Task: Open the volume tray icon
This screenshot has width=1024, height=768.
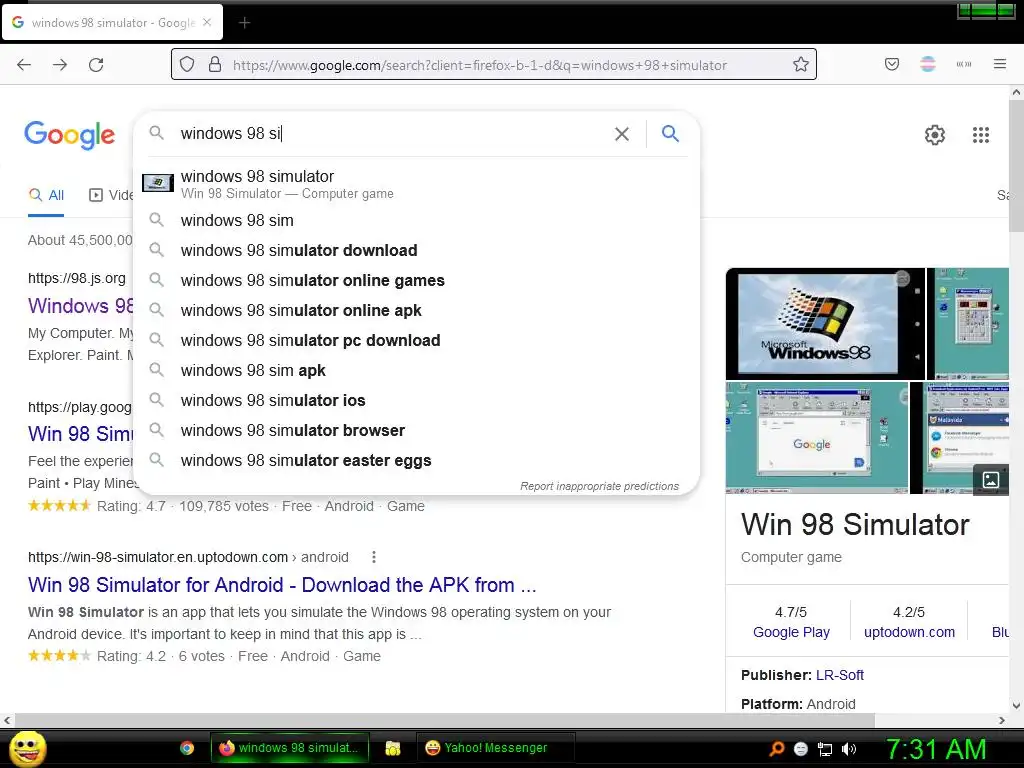Action: point(849,749)
